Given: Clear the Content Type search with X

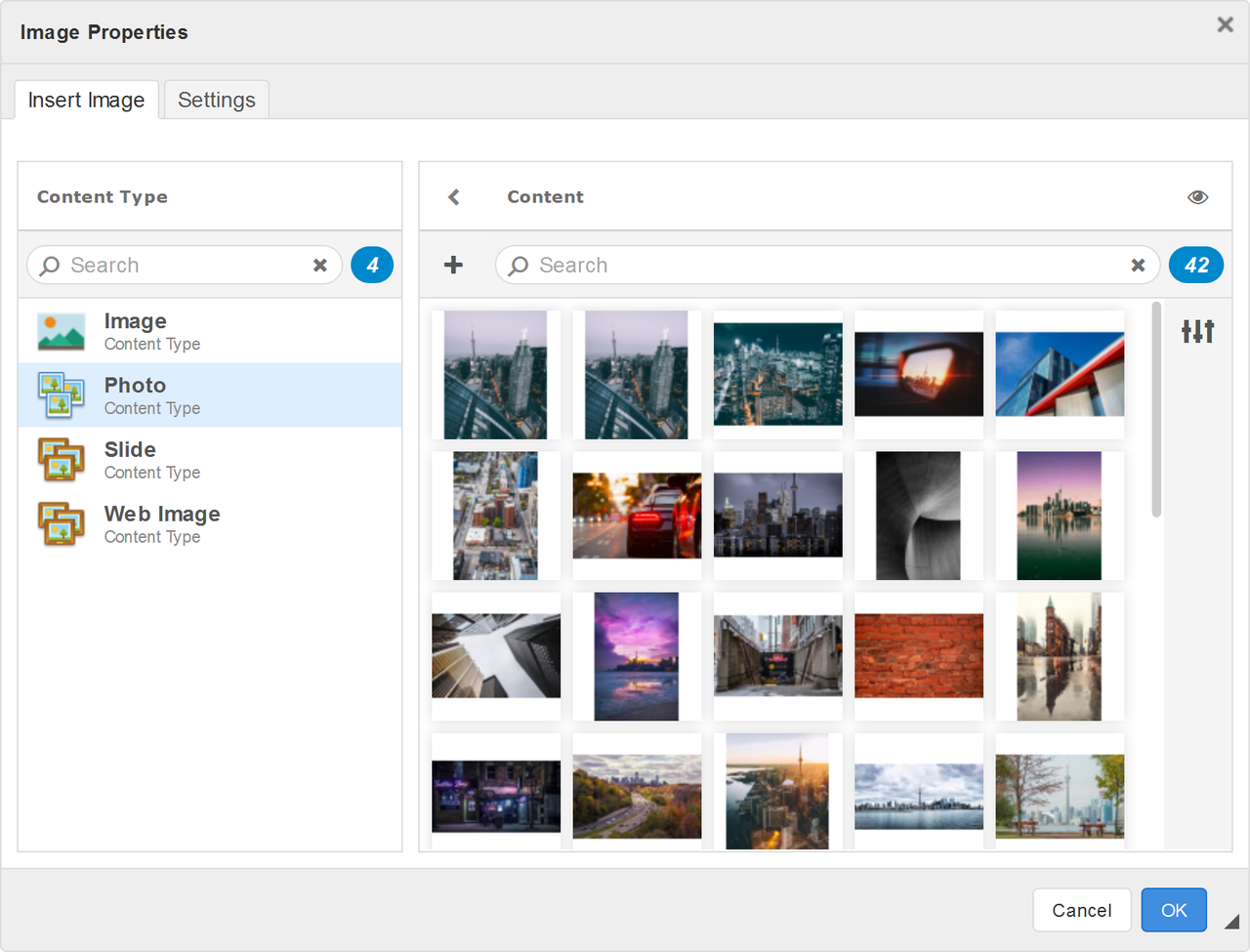Looking at the screenshot, I should pos(321,265).
